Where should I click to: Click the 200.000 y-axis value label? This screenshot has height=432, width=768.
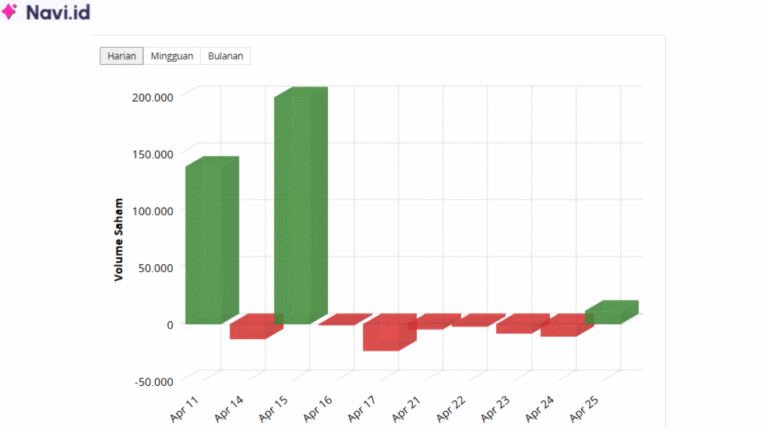(152, 96)
